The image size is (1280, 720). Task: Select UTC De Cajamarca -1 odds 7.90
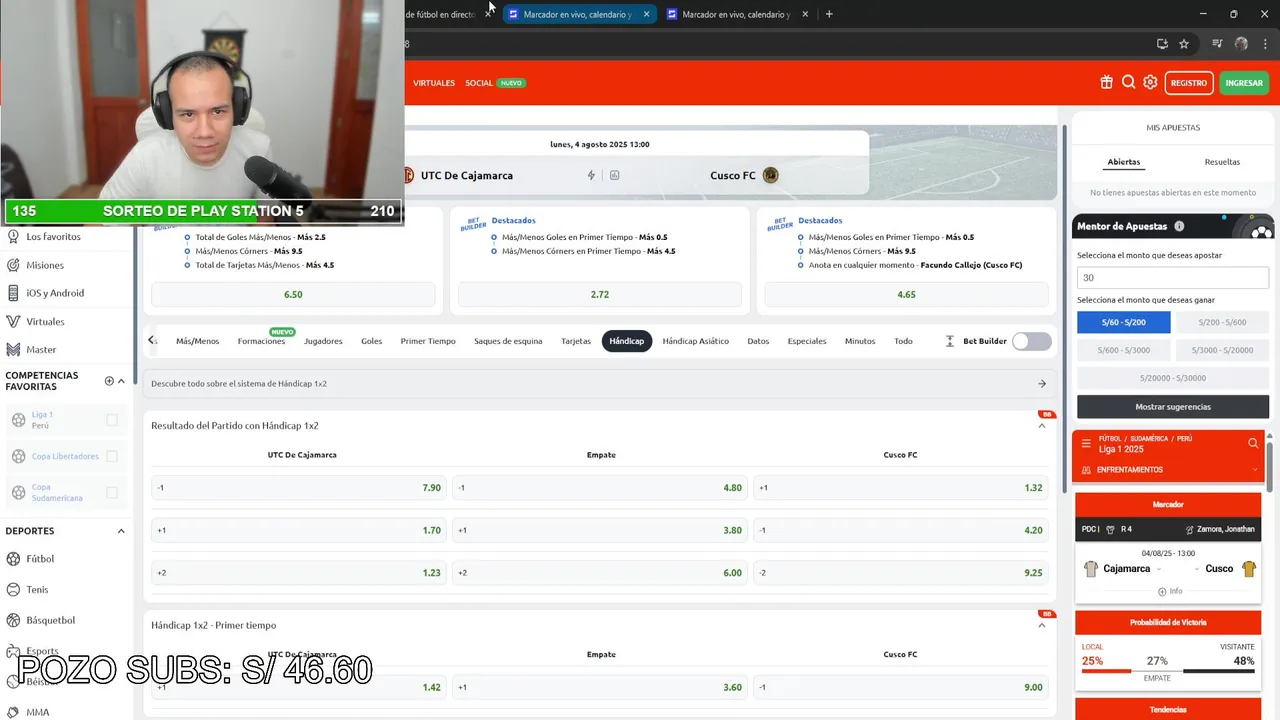298,488
